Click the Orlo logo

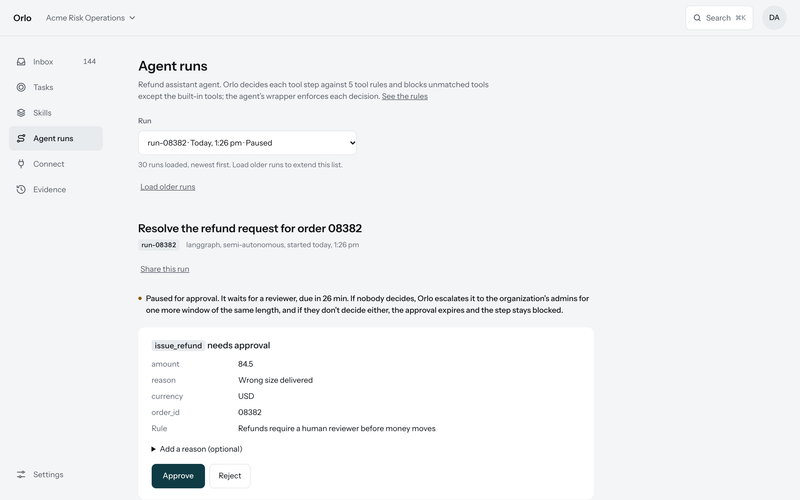pyautogui.click(x=22, y=18)
